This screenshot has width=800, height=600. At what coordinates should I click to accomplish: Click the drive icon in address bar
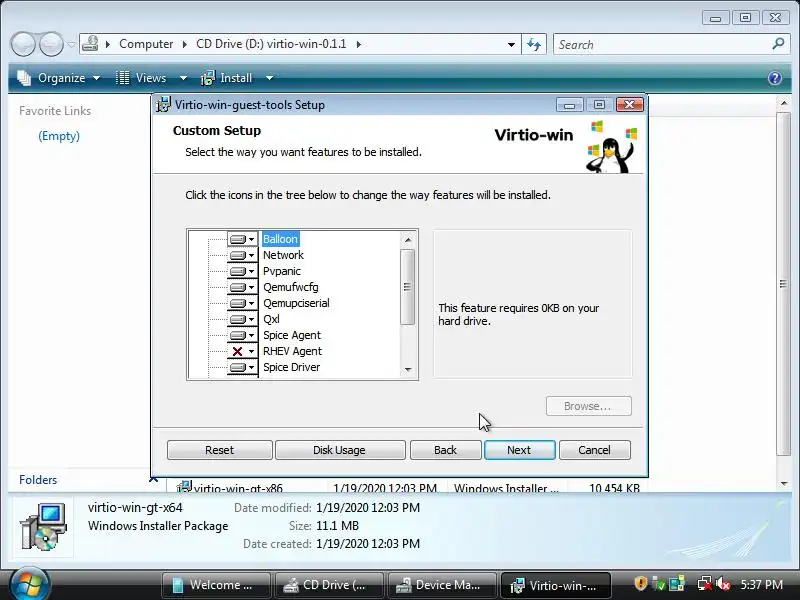[x=90, y=44]
